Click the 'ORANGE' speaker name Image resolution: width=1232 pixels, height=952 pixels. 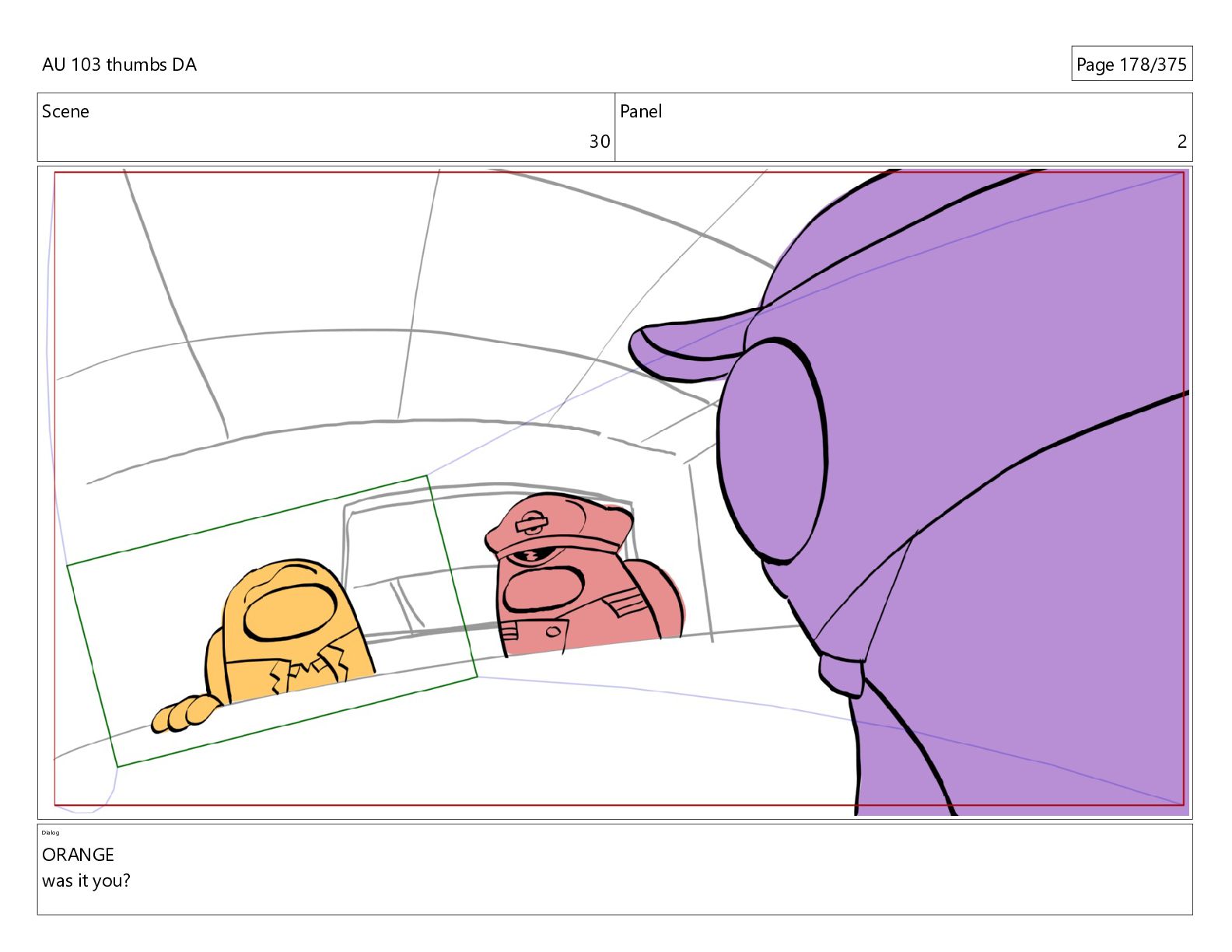point(78,855)
